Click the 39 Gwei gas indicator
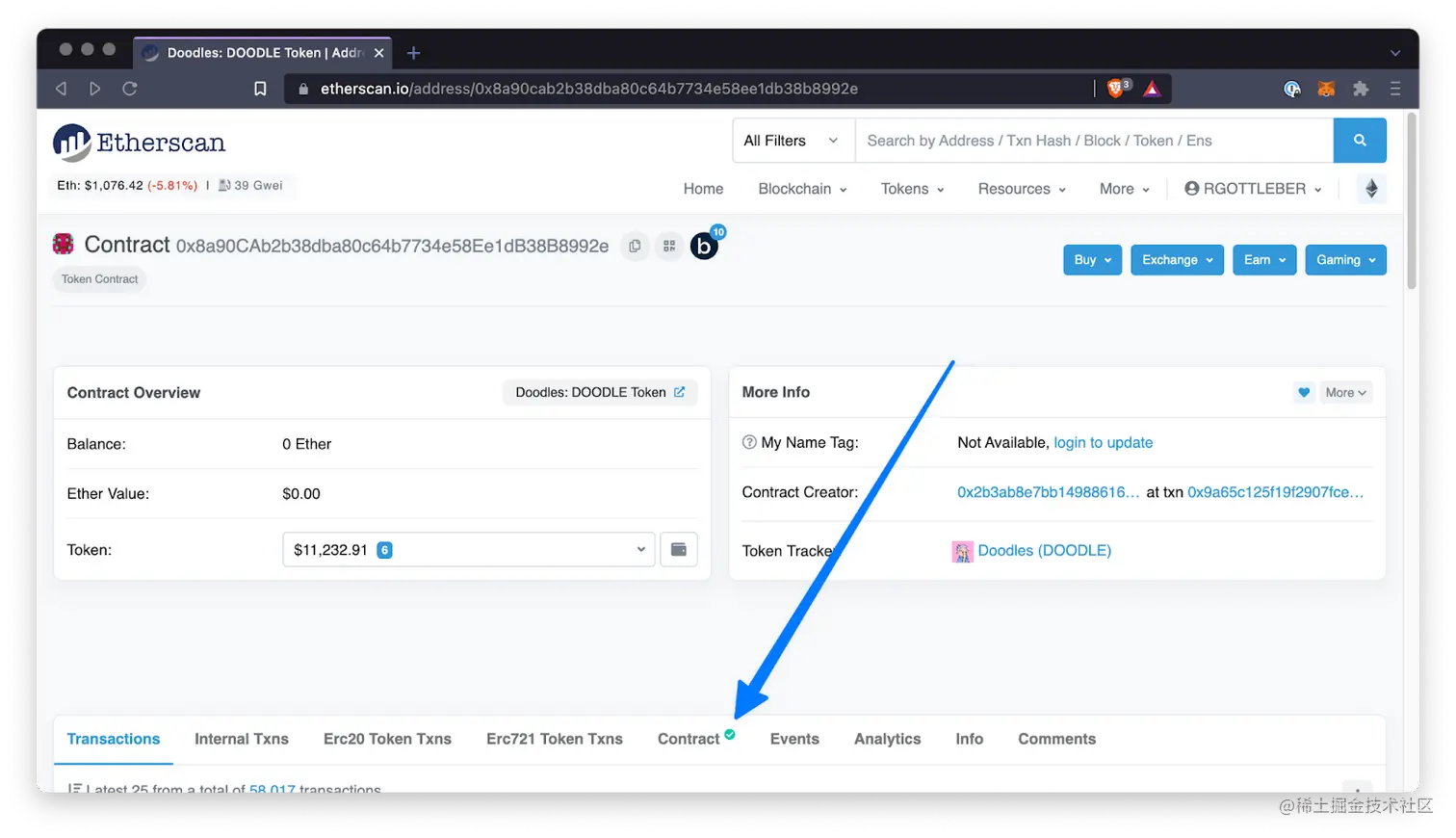Viewport: 1456px width, 838px height. (x=250, y=185)
